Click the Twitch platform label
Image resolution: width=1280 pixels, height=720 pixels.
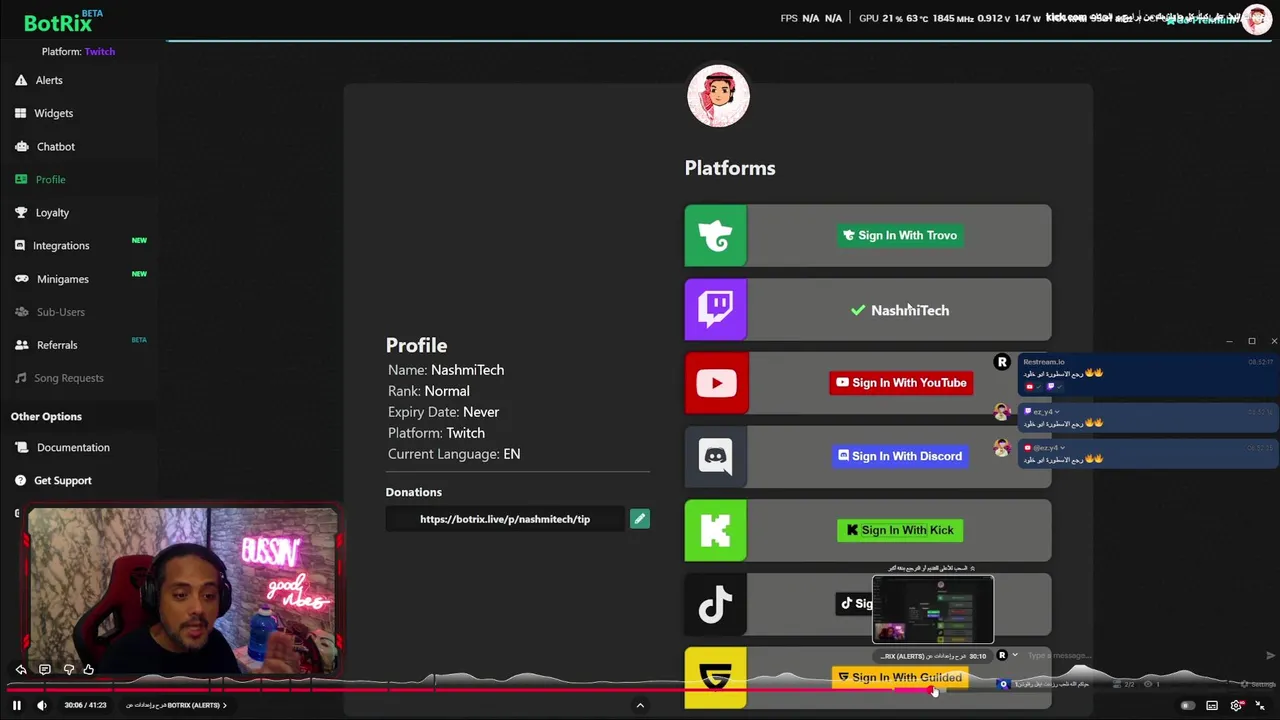click(x=99, y=51)
